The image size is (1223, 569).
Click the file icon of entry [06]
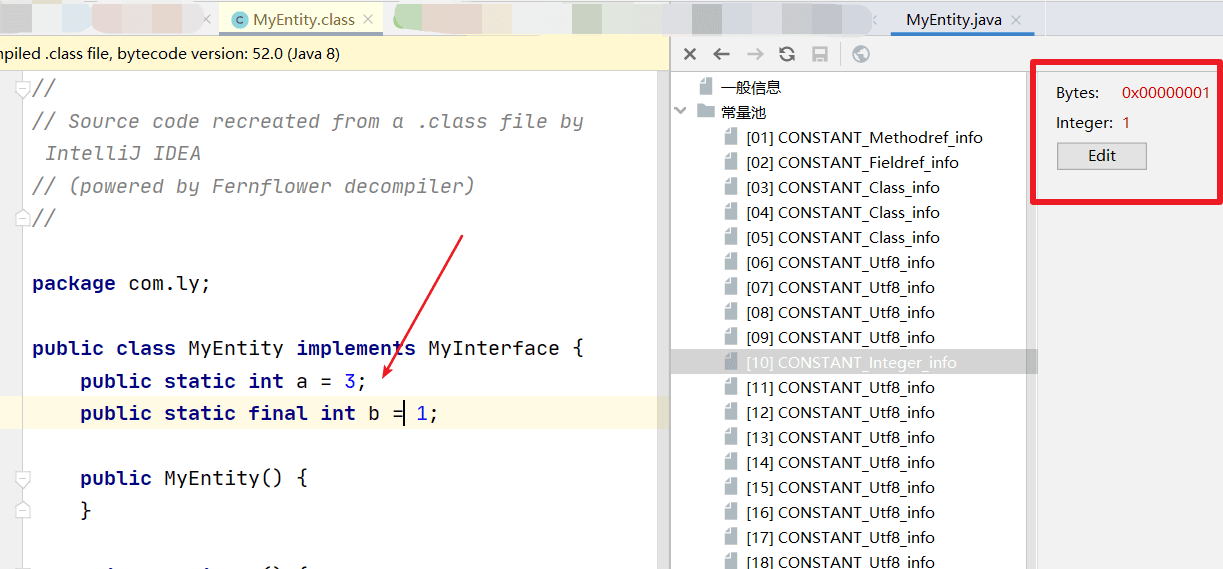pyautogui.click(x=731, y=262)
